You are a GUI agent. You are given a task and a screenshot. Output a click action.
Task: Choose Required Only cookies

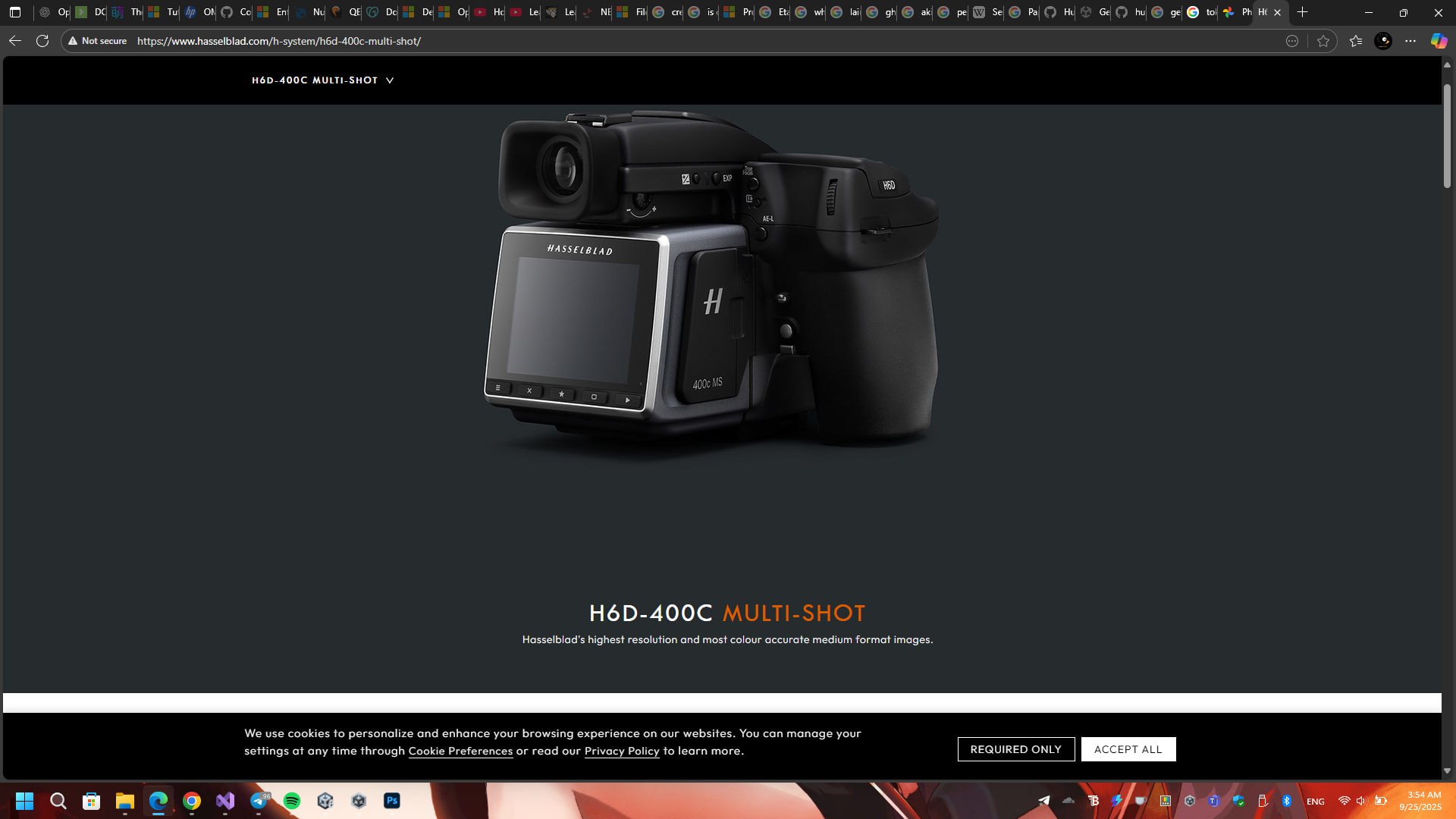1015,749
